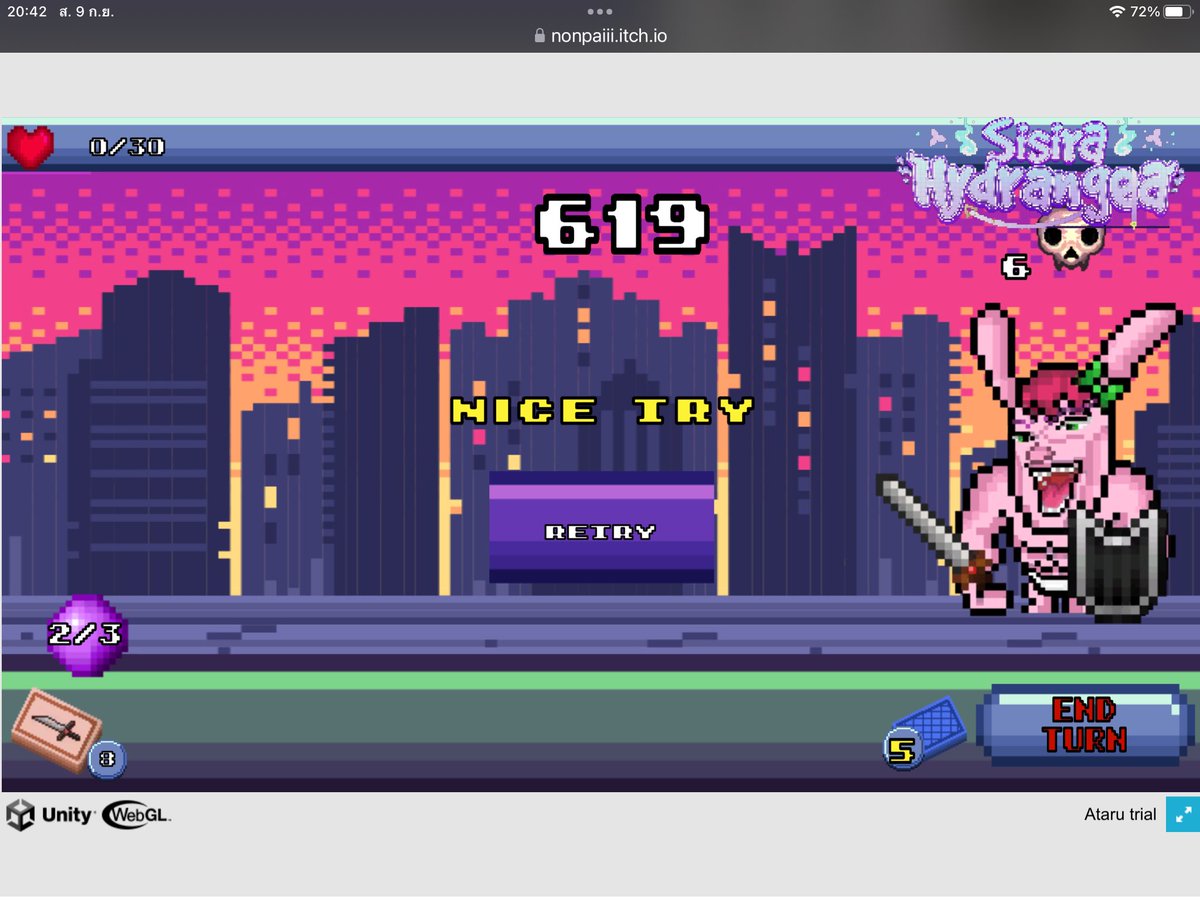Click the WebGL logo in footer
The width and height of the screenshot is (1200, 900).
[x=136, y=814]
